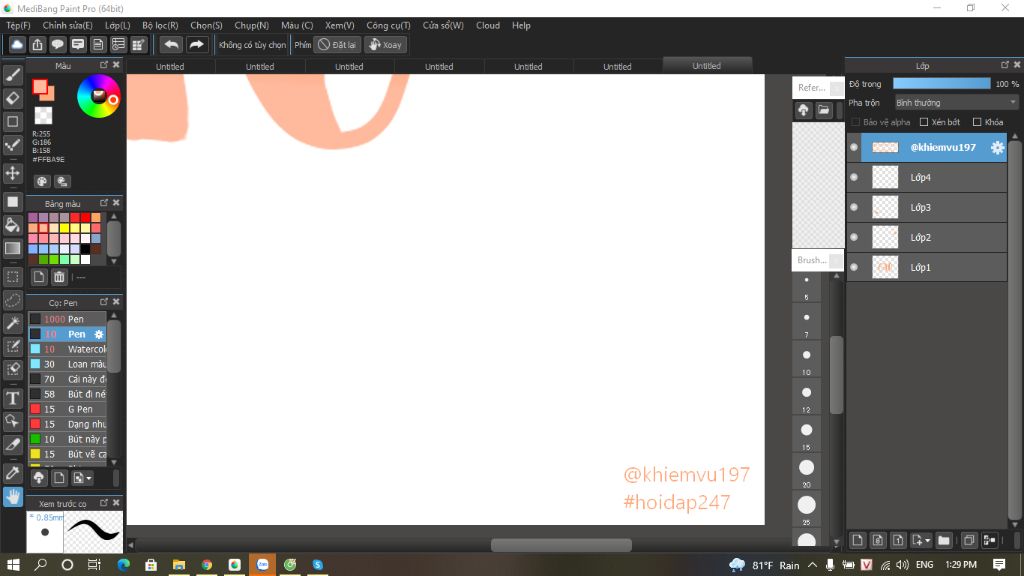Hide the Lớp2 layer

pyautogui.click(x=854, y=237)
